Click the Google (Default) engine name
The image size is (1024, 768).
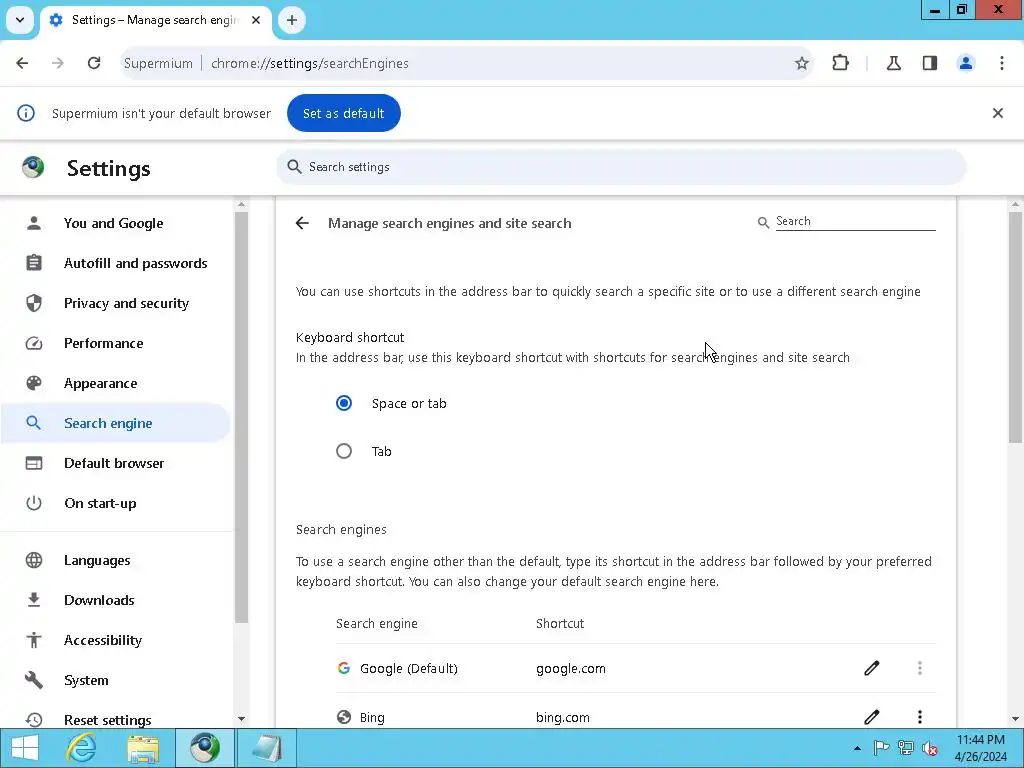click(409, 668)
